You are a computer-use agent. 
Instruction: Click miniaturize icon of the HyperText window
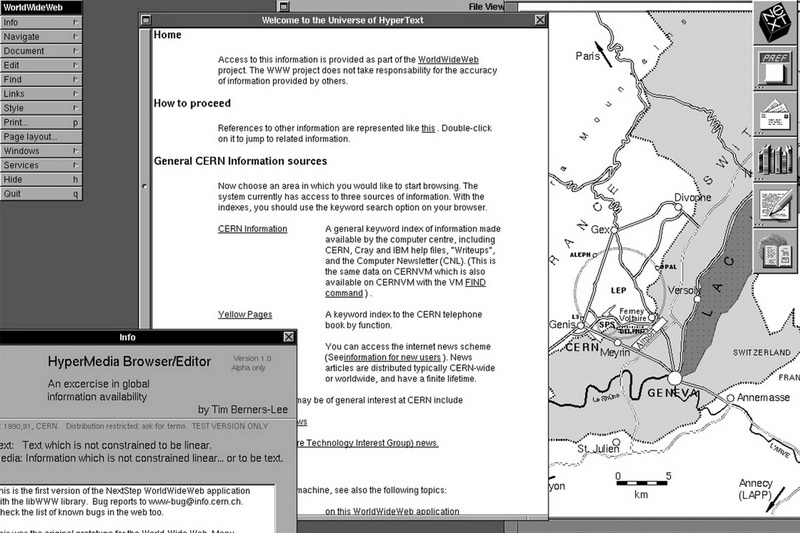click(146, 20)
